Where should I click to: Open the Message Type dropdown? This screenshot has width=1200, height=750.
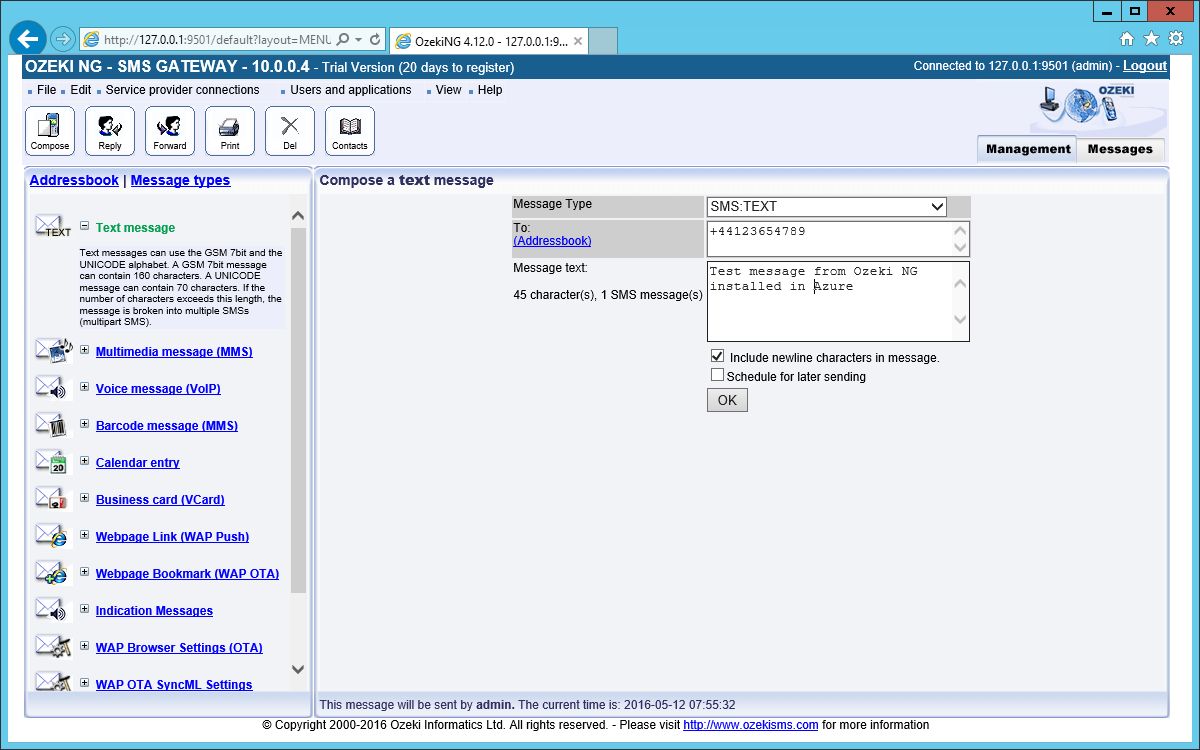[826, 207]
